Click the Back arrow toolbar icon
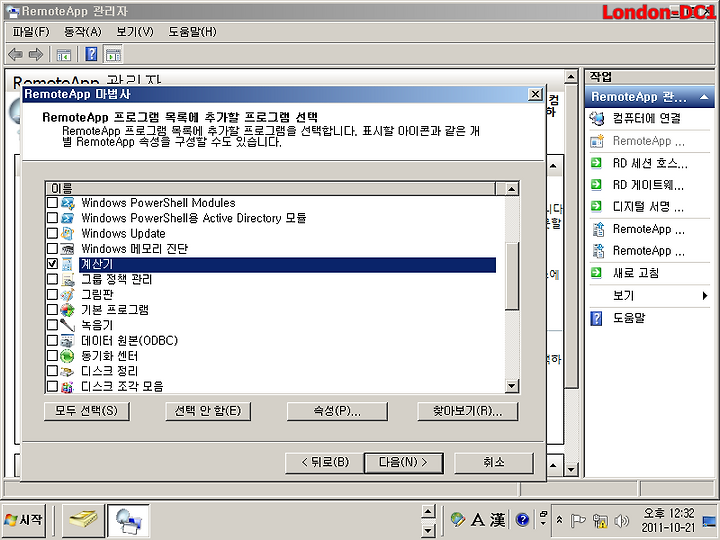Image resolution: width=720 pixels, height=540 pixels. [x=16, y=55]
